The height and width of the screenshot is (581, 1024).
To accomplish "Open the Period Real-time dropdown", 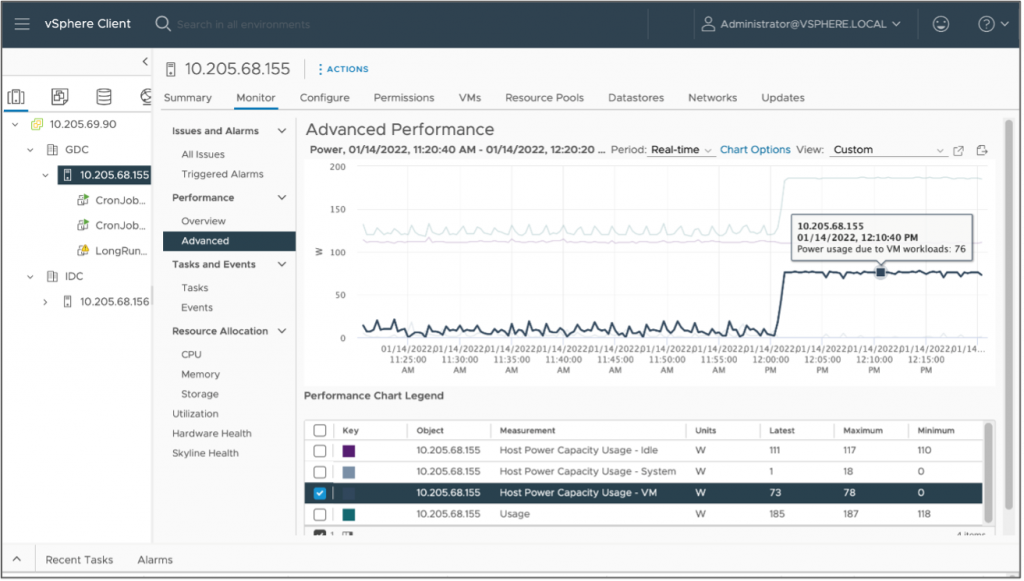I will [x=681, y=150].
